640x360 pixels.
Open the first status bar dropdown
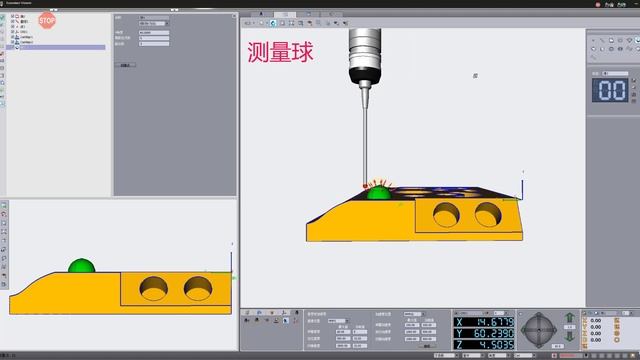pyautogui.click(x=446, y=356)
